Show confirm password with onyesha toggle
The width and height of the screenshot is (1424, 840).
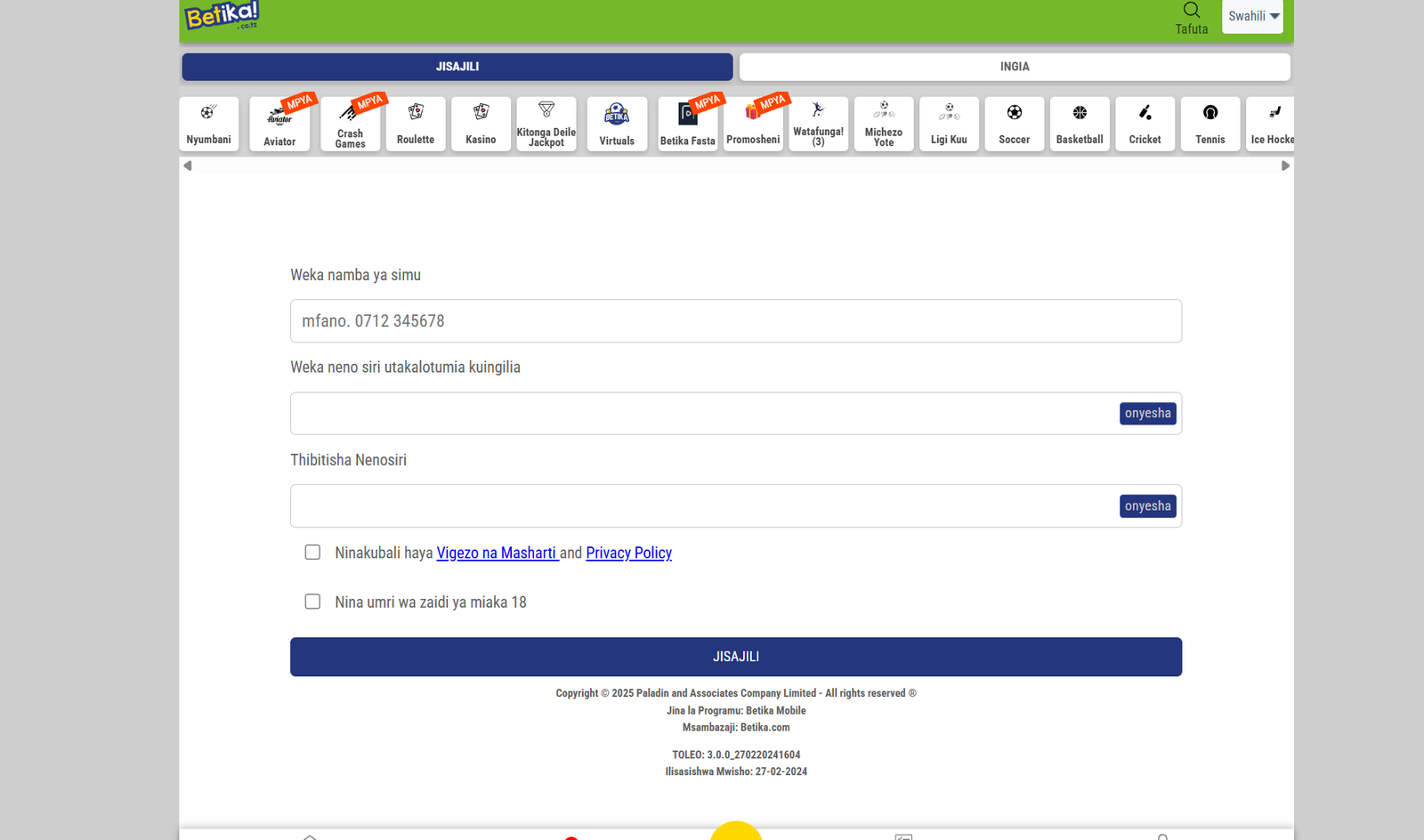tap(1147, 506)
